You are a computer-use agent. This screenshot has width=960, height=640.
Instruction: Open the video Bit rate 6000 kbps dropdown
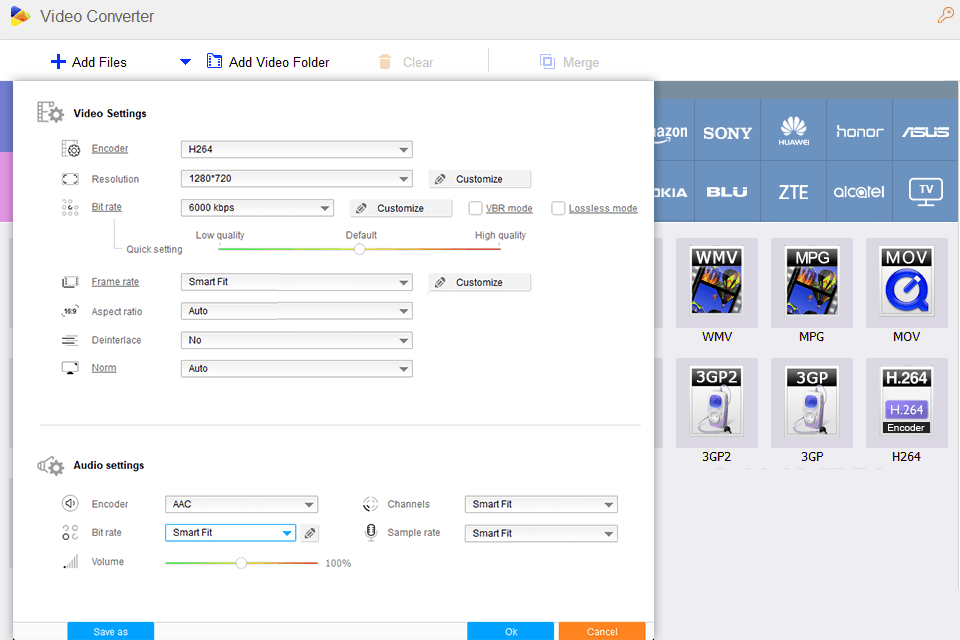257,208
